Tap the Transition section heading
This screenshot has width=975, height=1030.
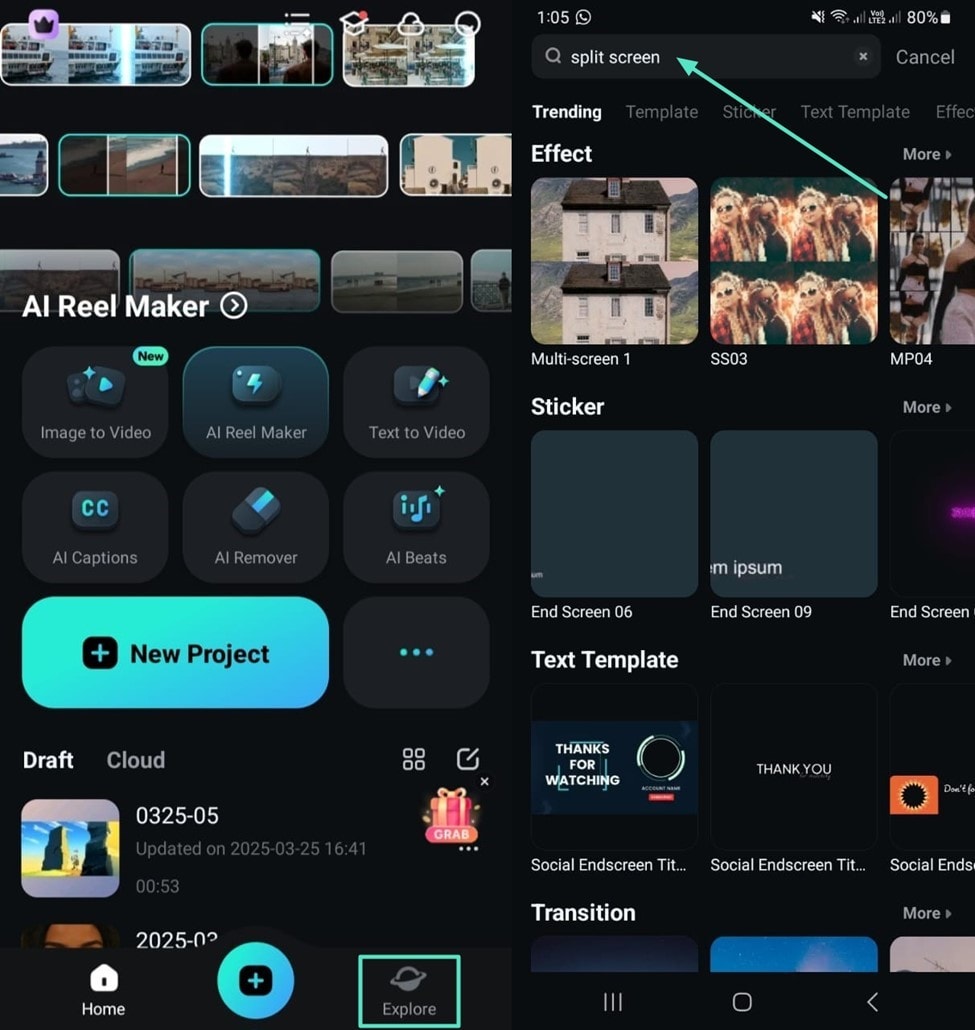pyautogui.click(x=583, y=912)
